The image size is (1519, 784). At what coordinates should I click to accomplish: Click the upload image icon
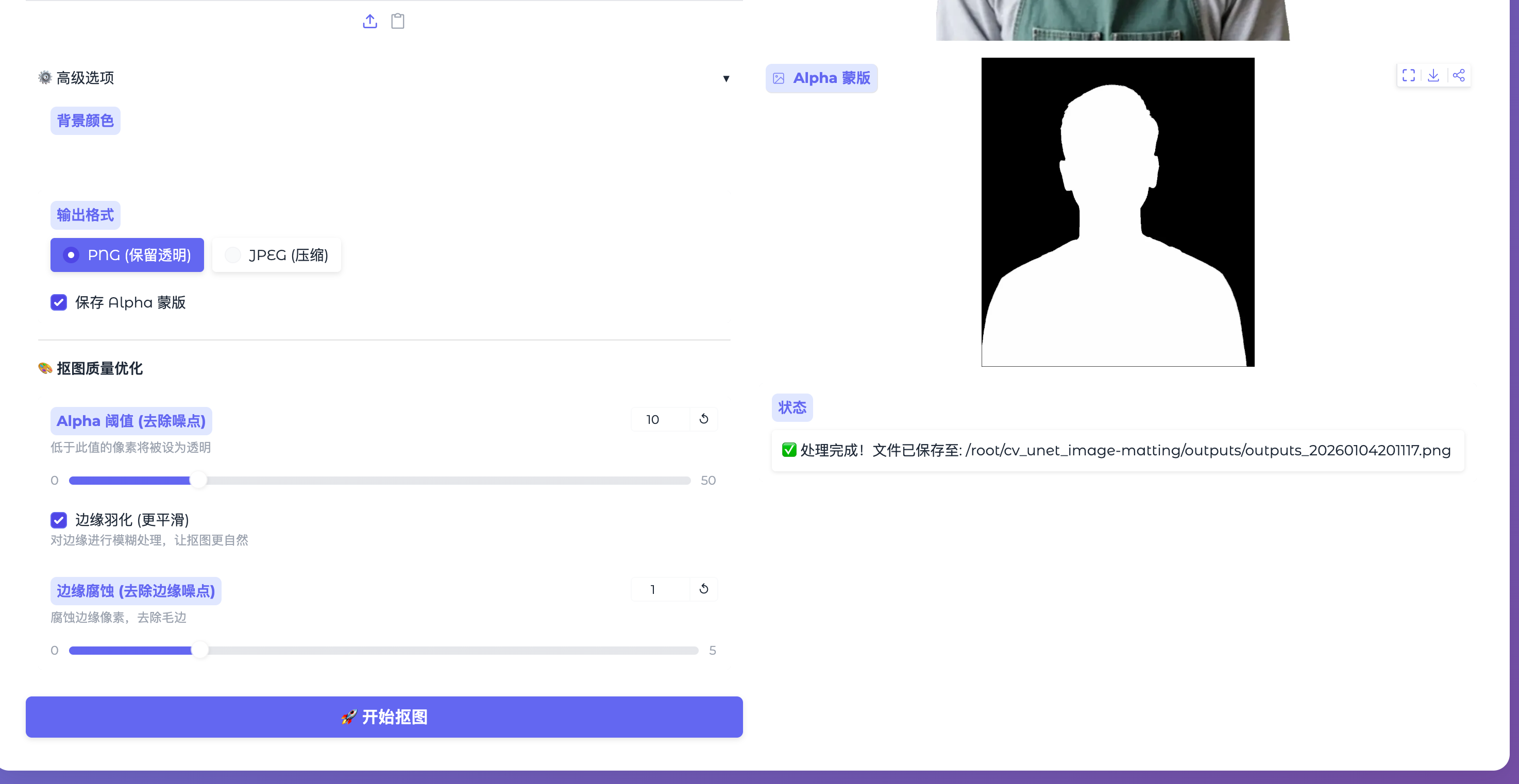(370, 21)
